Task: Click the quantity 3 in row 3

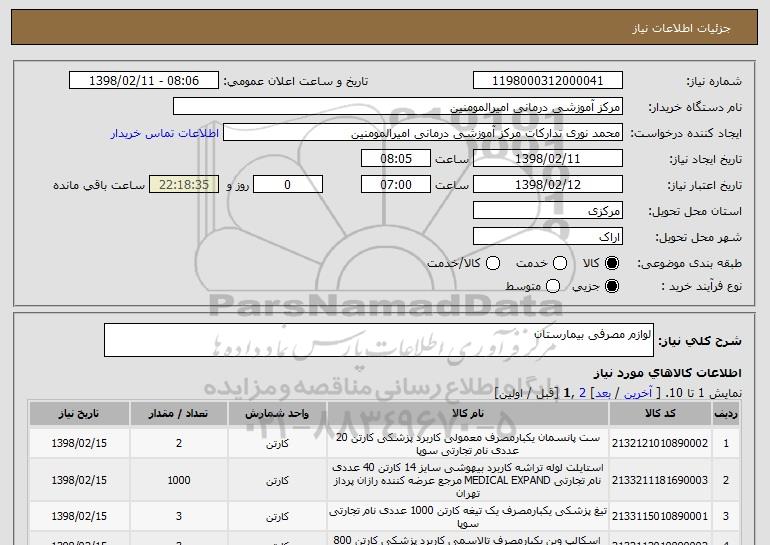Action: point(179,517)
